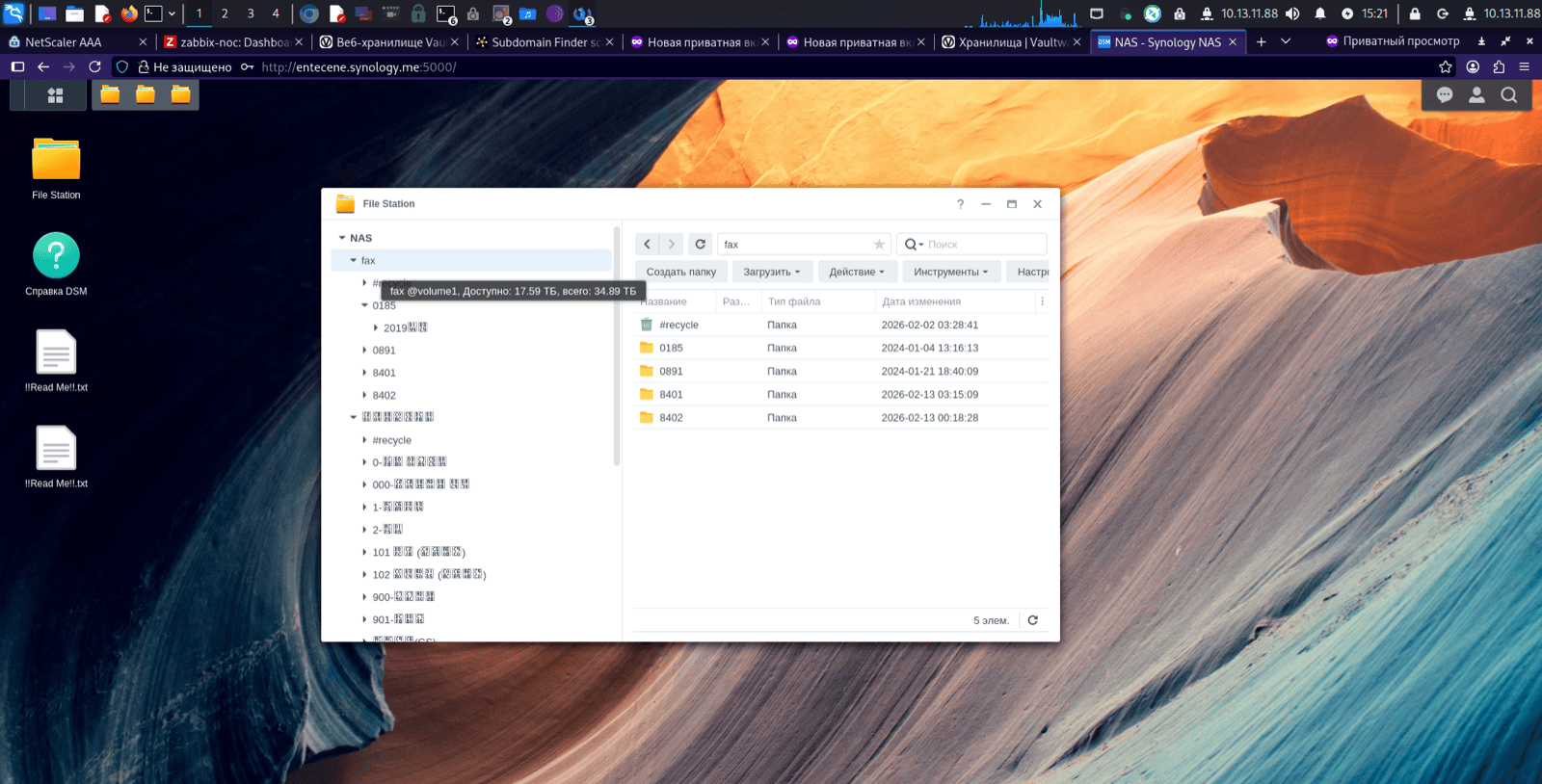Open the volume speaker icon in panel
The width and height of the screenshot is (1542, 784).
(x=1292, y=13)
